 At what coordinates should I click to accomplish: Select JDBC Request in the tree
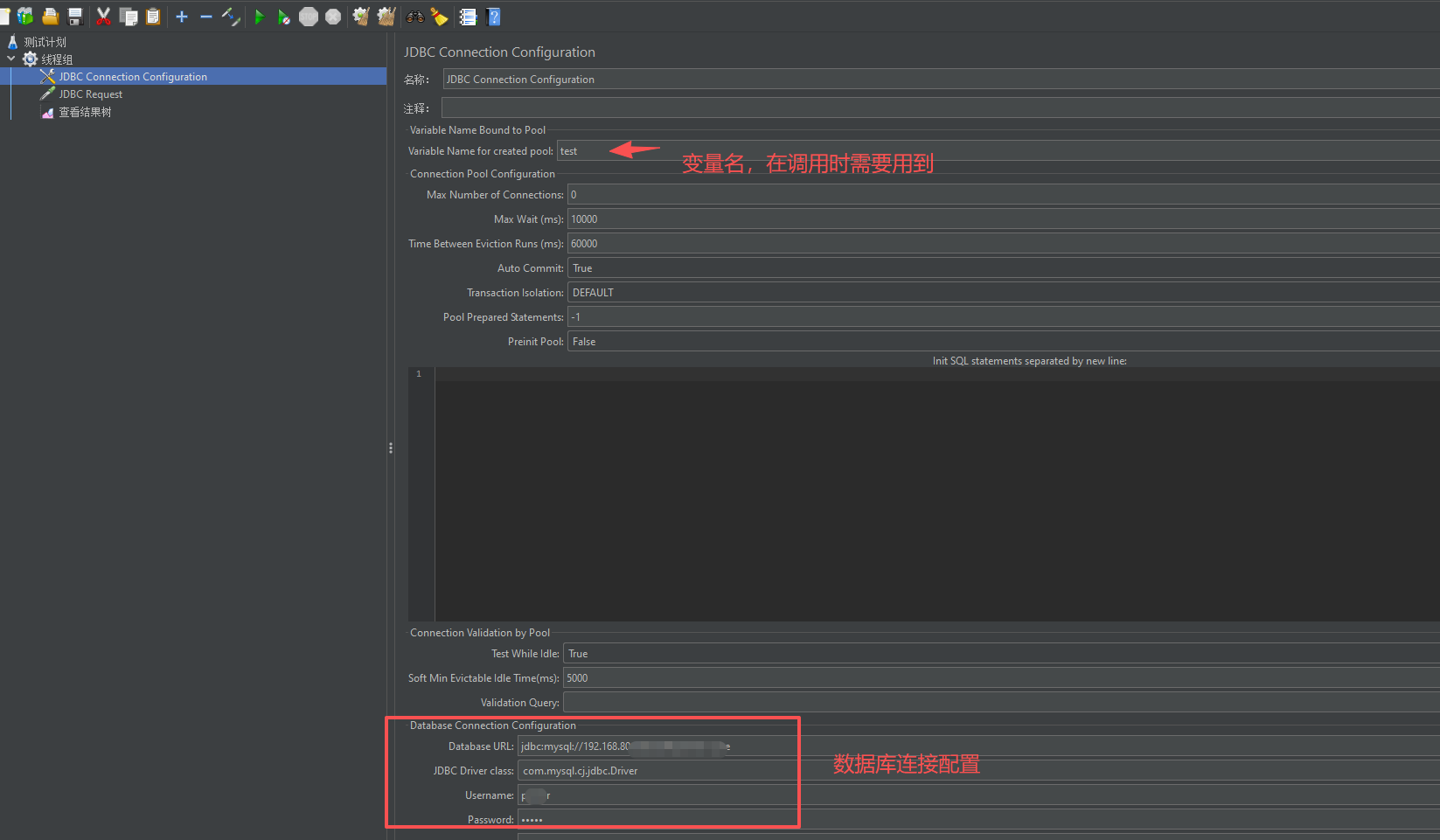click(91, 94)
